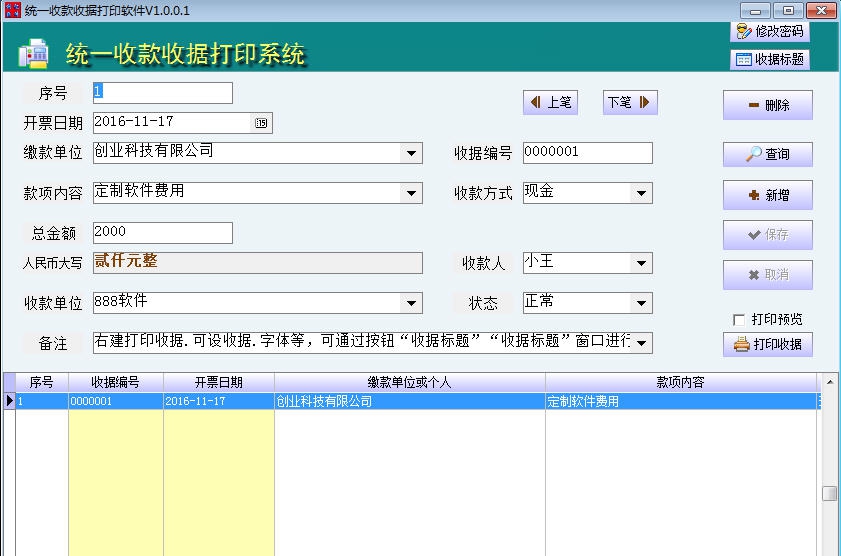Select table cell 0000001
Screen dimensions: 841x556
point(115,401)
